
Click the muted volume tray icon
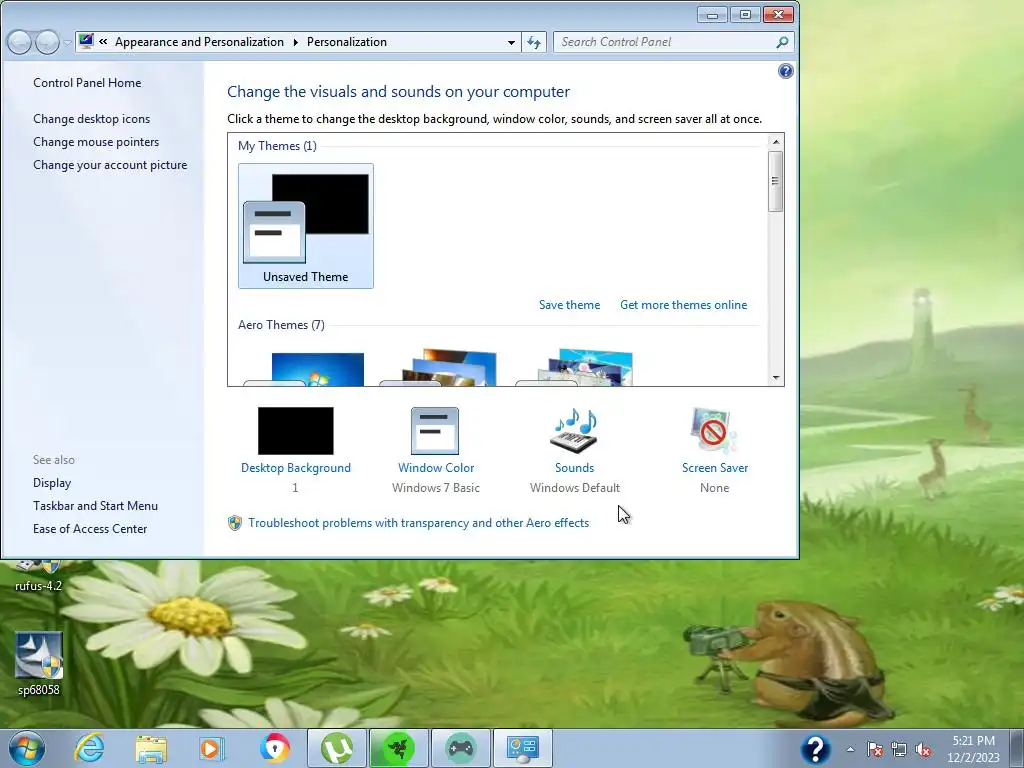tap(923, 749)
